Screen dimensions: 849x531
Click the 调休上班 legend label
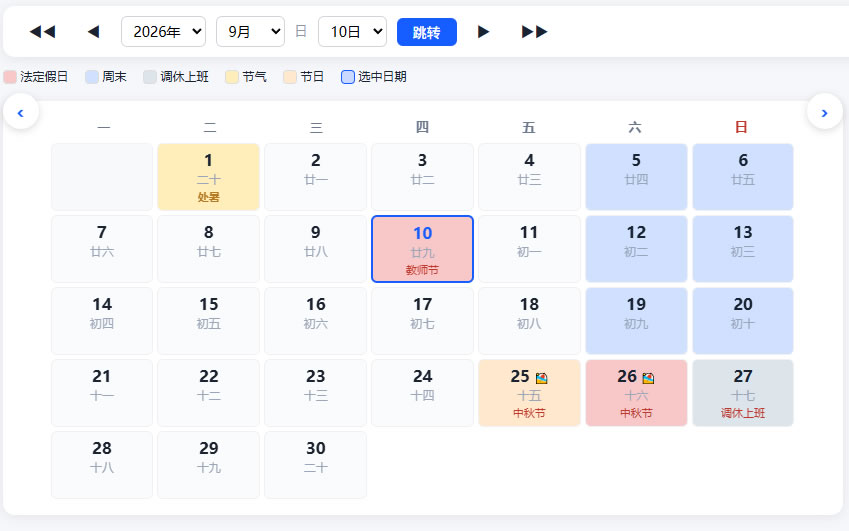184,77
